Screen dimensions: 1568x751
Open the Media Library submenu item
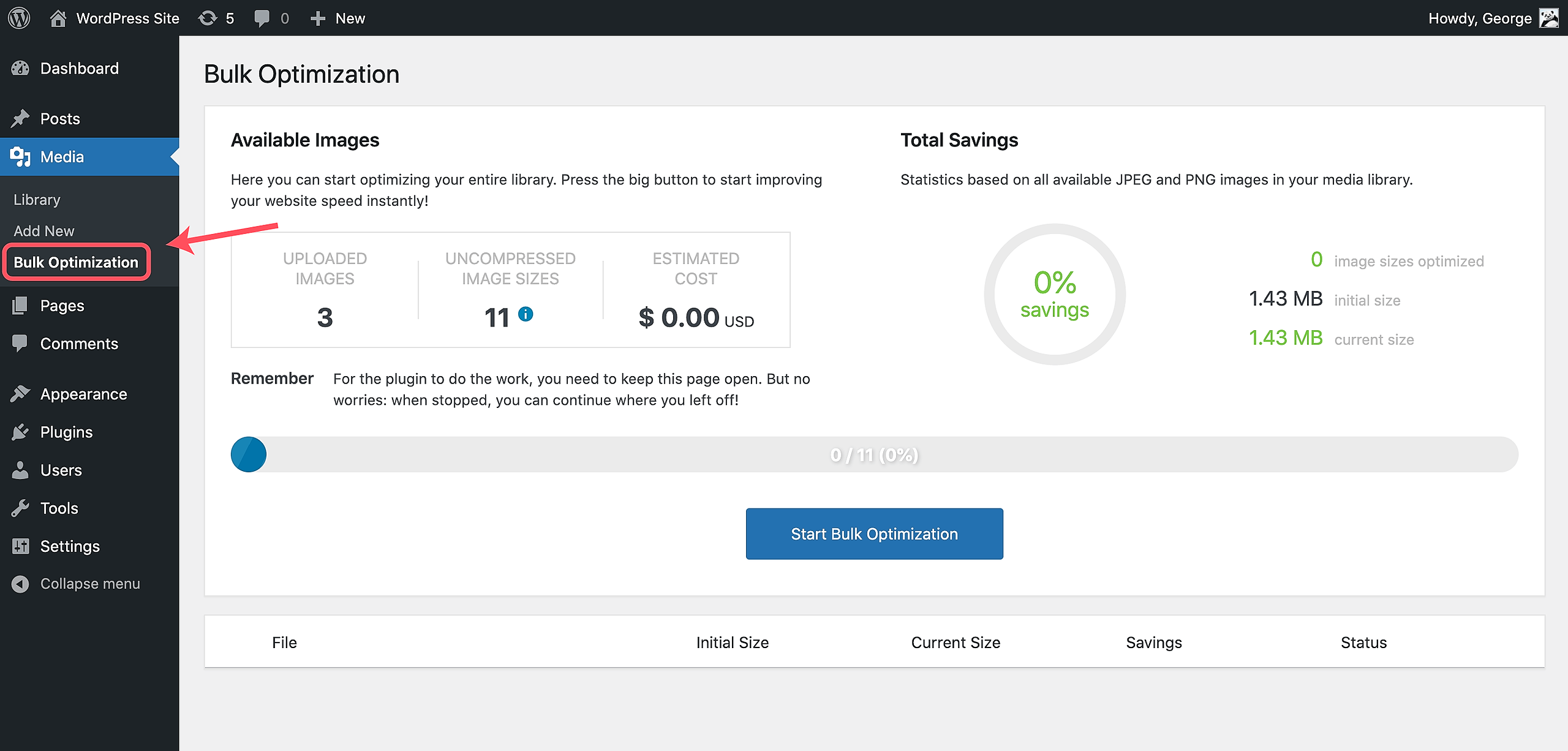click(37, 200)
